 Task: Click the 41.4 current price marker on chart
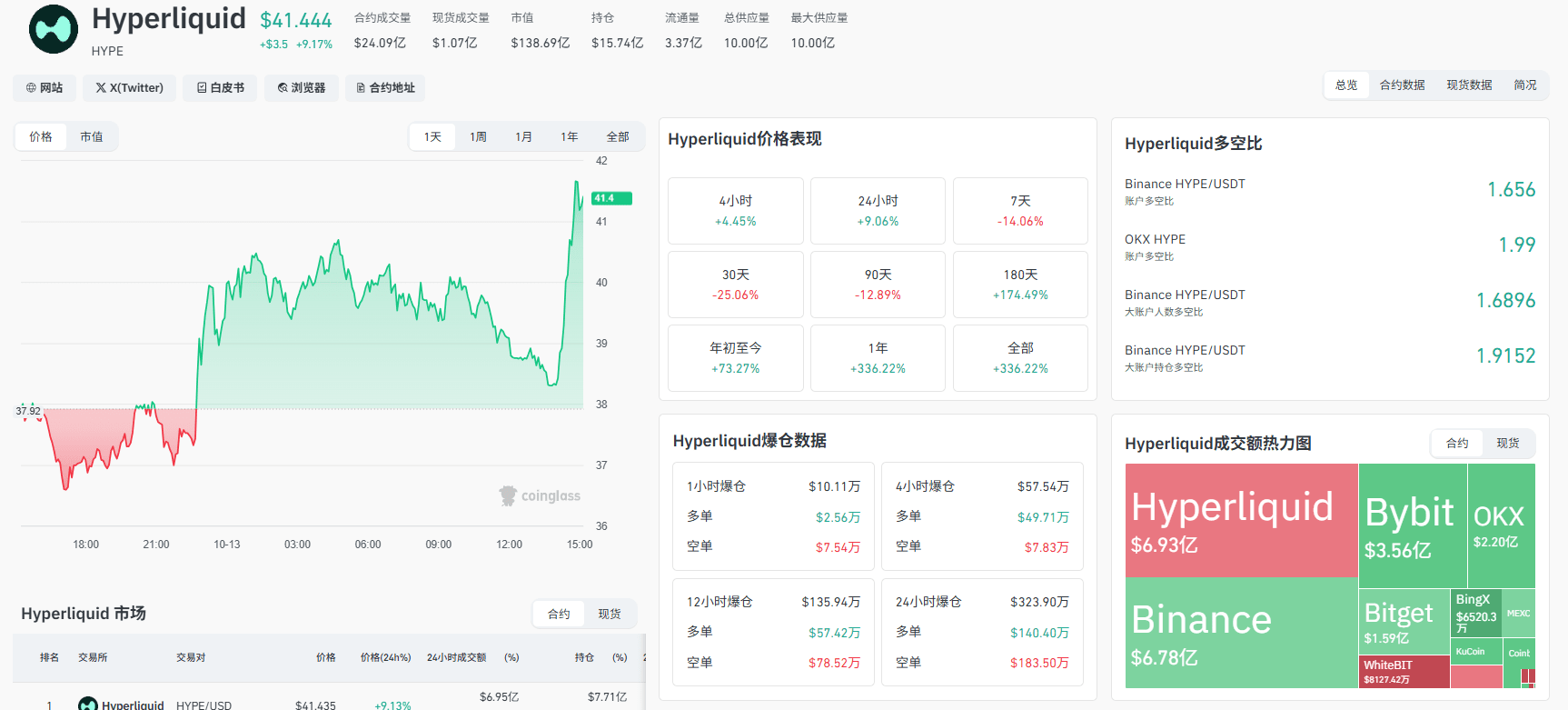pyautogui.click(x=611, y=198)
